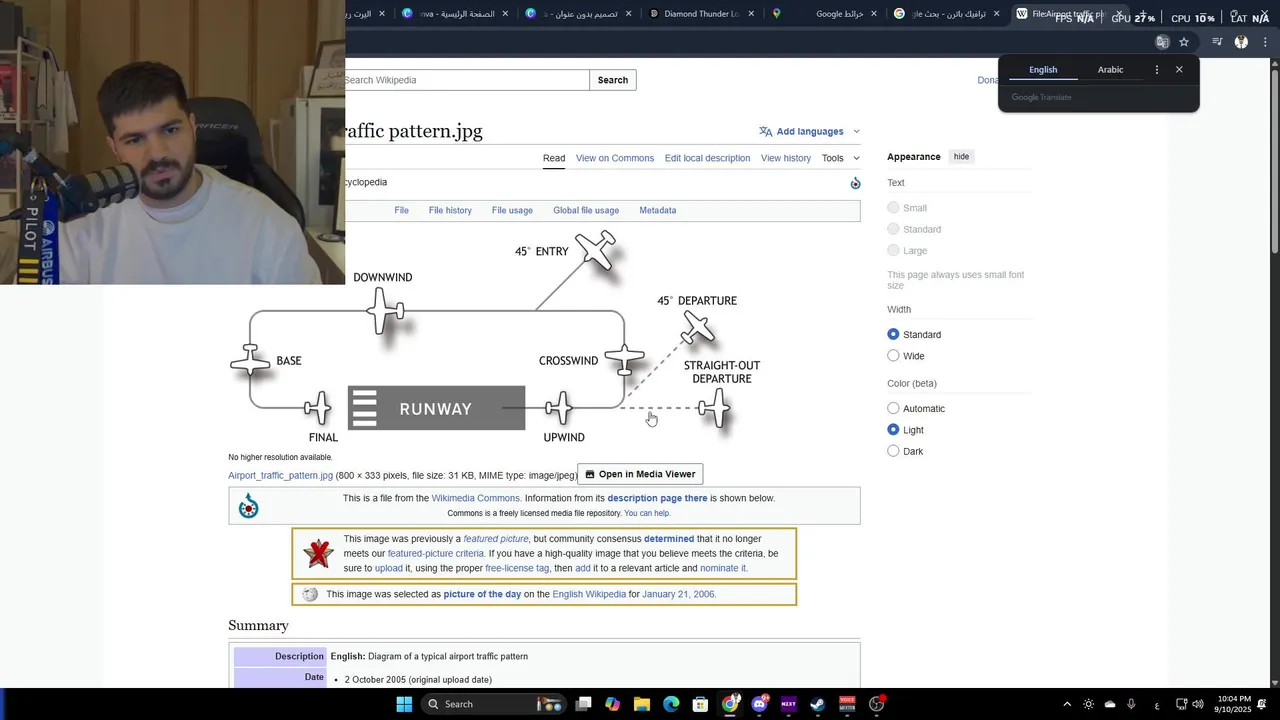Viewport: 1280px width, 720px height.
Task: Open Edit local description tab
Action: (x=707, y=158)
